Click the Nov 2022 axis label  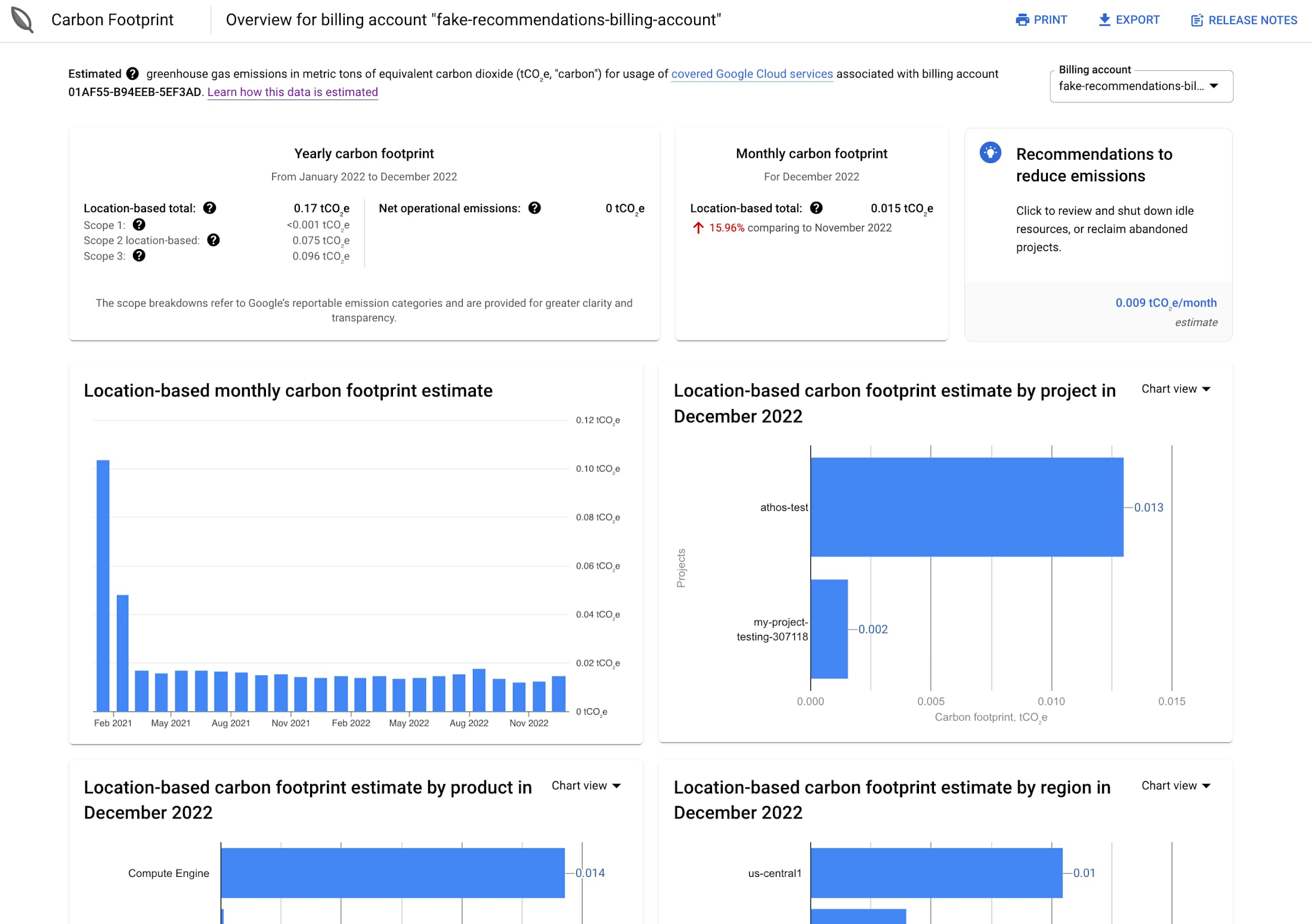528,723
